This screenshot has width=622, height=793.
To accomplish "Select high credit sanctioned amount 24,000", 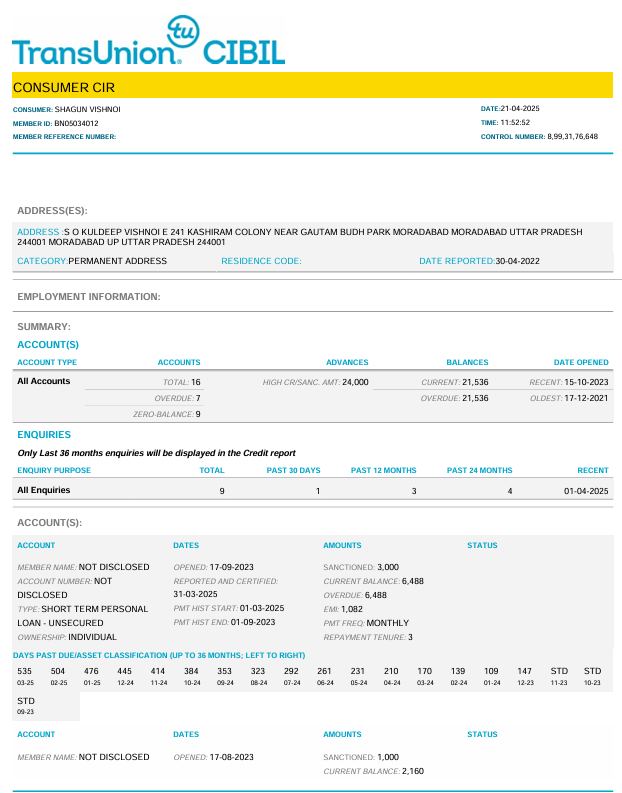I will coord(355,382).
